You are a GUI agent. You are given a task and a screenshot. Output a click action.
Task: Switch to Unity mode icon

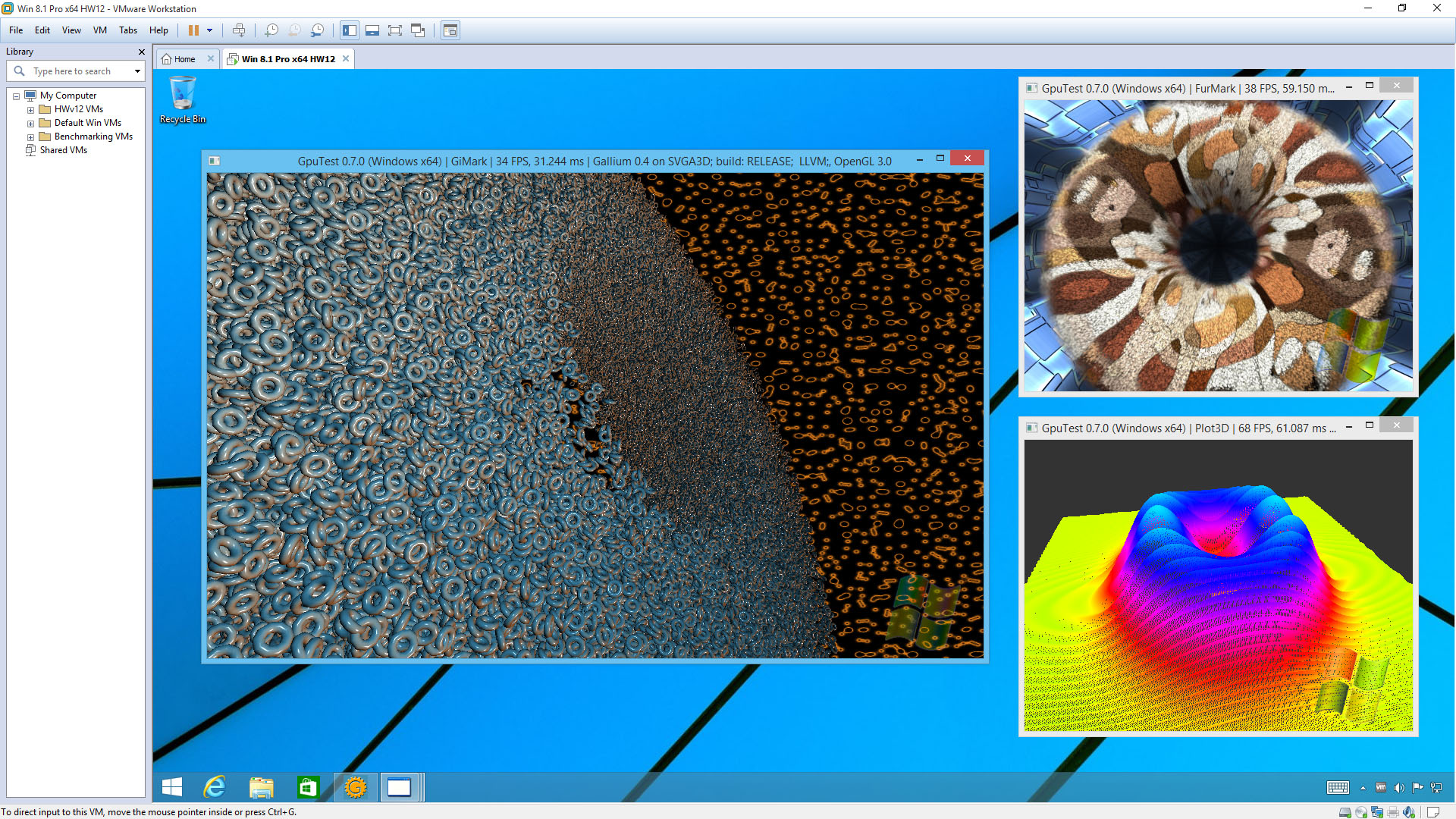point(418,30)
